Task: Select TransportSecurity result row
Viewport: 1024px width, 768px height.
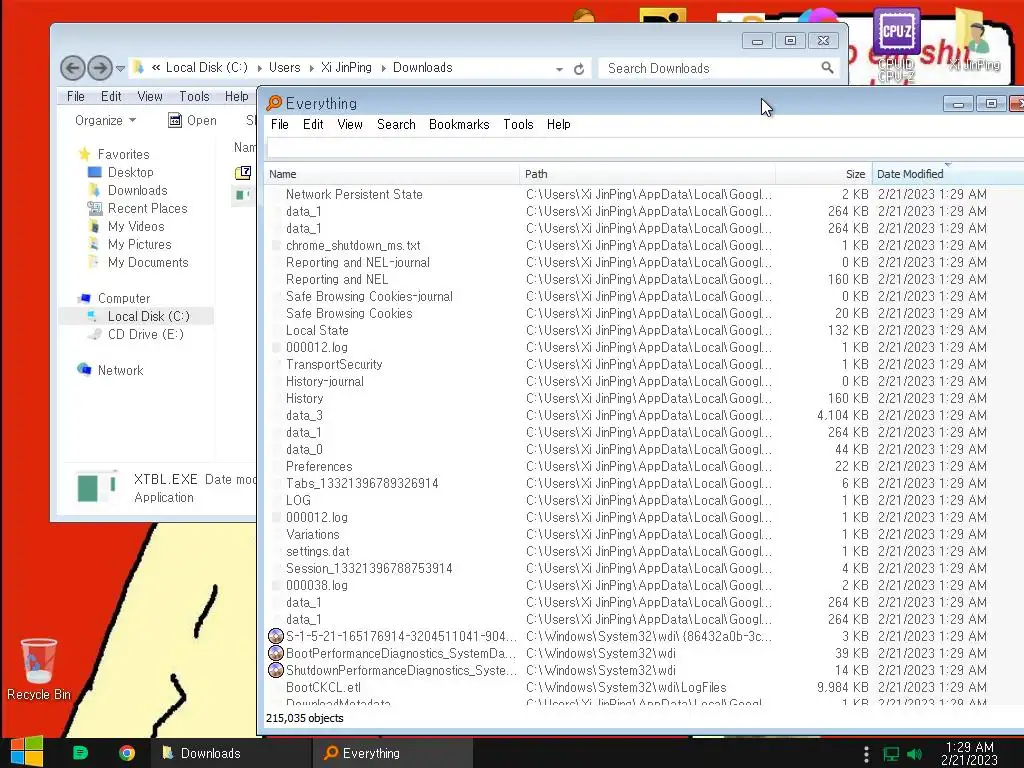Action: [645, 364]
